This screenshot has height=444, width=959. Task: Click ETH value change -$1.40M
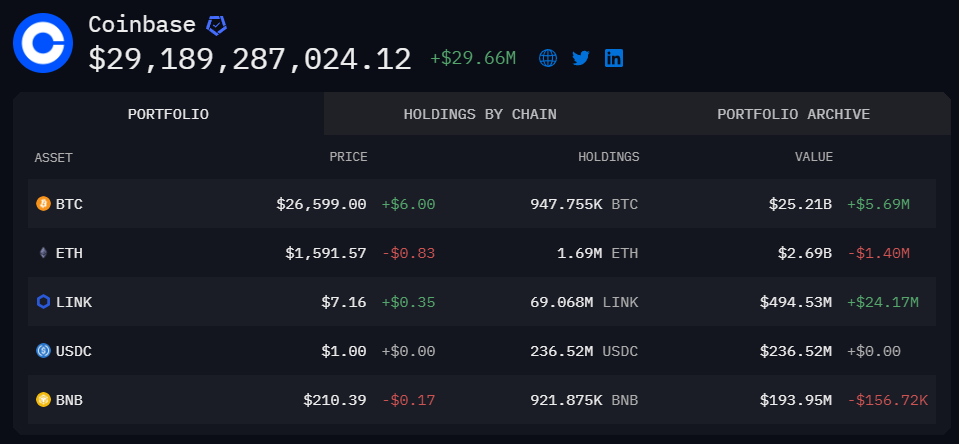click(x=878, y=253)
